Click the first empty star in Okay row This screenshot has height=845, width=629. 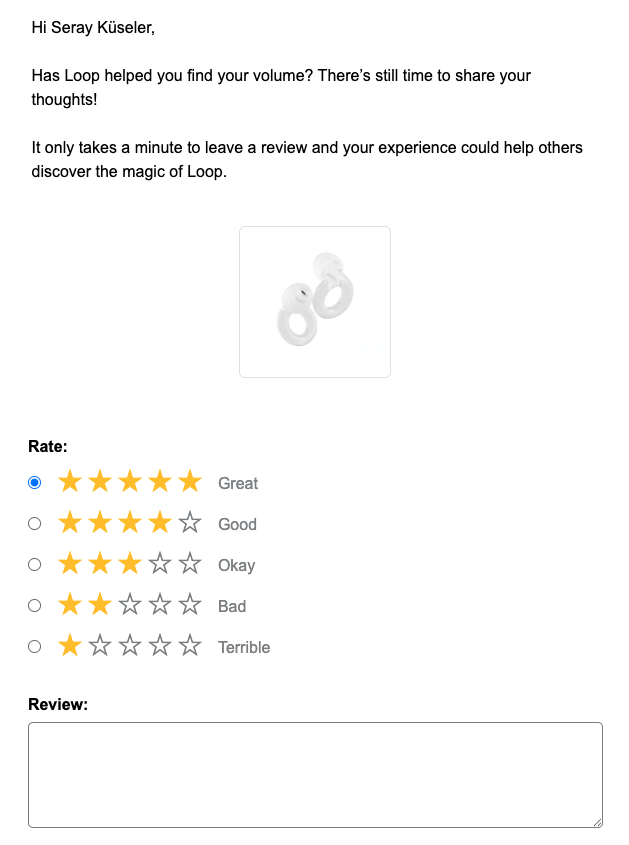tap(160, 564)
